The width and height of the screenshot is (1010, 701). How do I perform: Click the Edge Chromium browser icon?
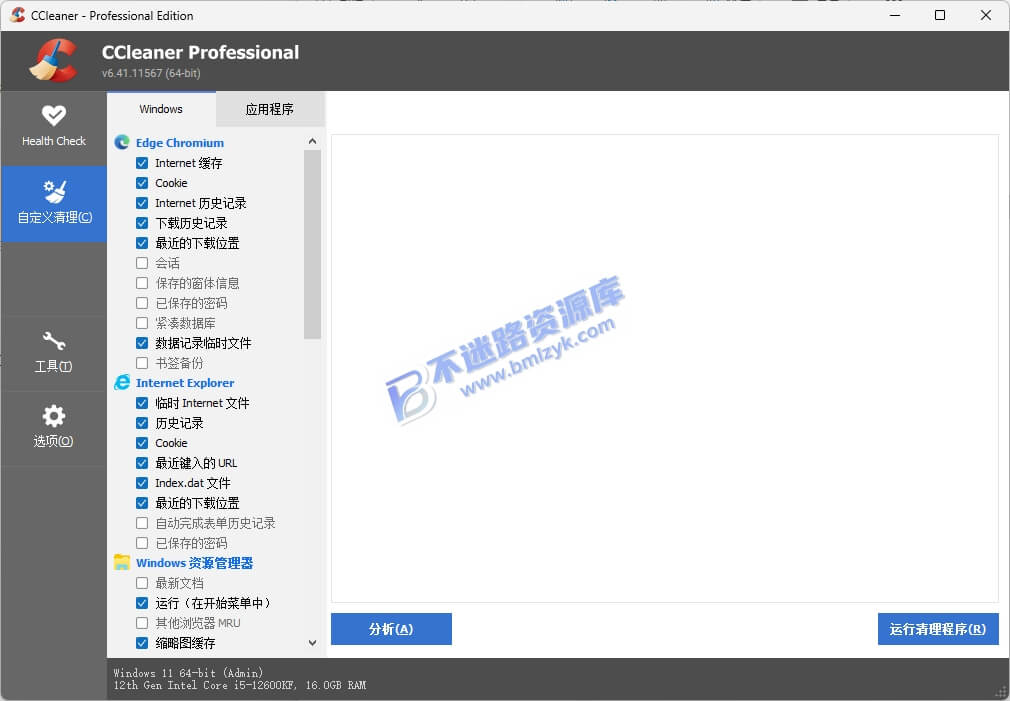click(122, 142)
